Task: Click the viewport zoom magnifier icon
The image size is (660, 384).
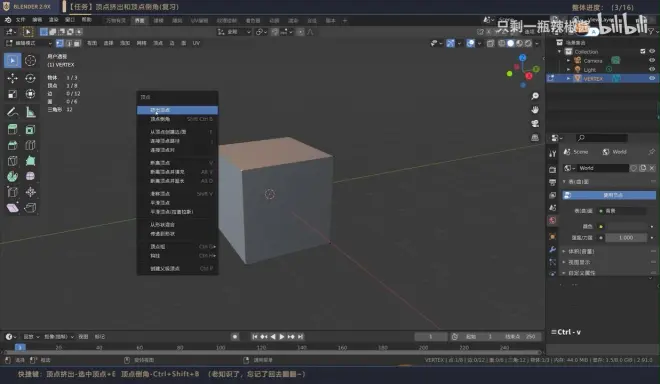Action: (535, 96)
